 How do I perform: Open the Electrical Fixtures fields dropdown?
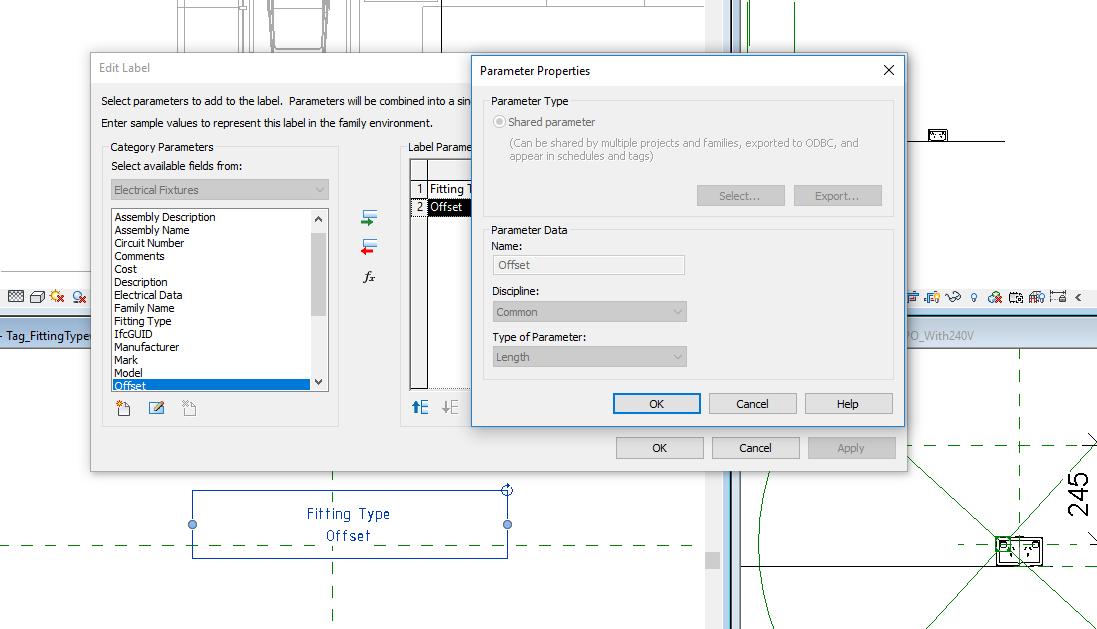pos(220,190)
